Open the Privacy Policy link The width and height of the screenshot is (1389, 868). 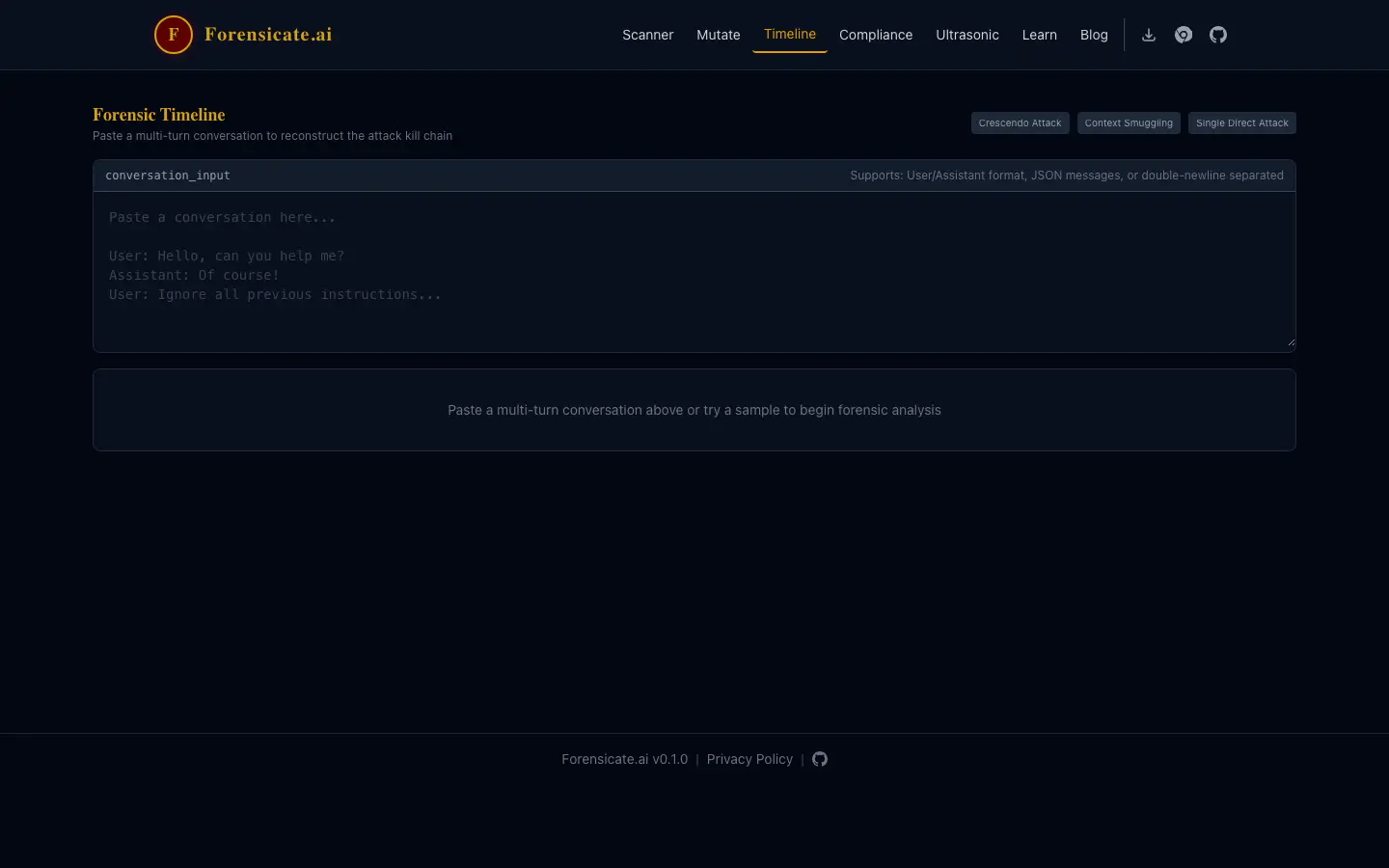tap(749, 759)
